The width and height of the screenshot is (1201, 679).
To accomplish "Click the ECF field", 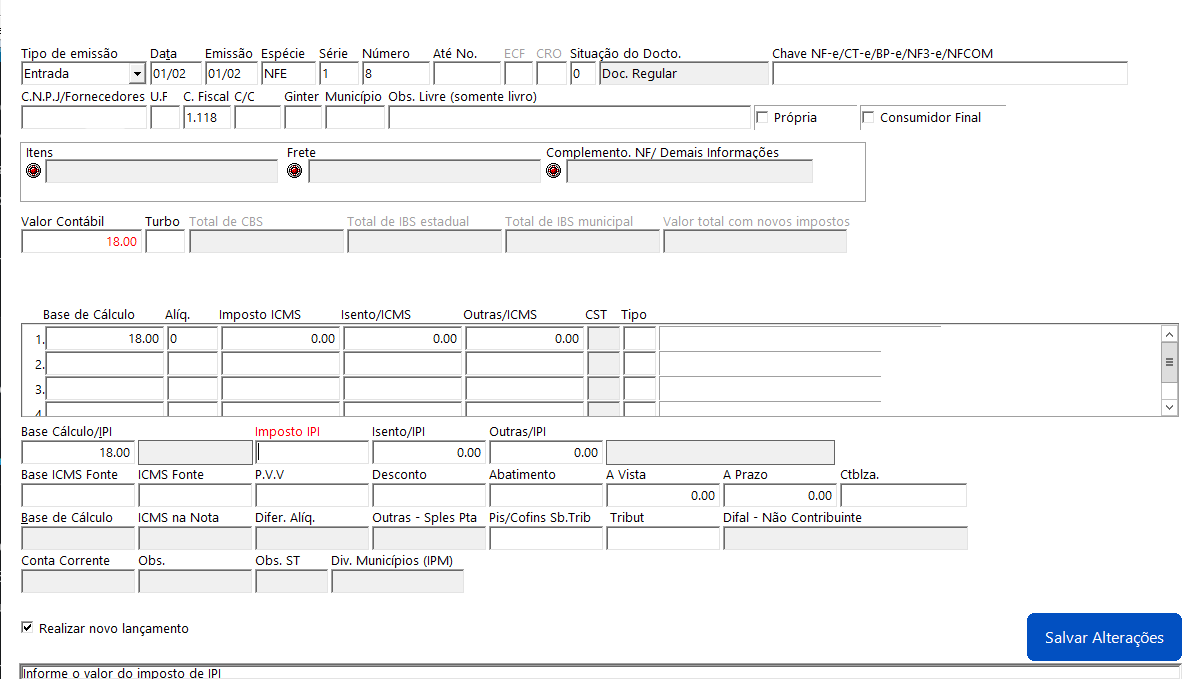I will 519,73.
